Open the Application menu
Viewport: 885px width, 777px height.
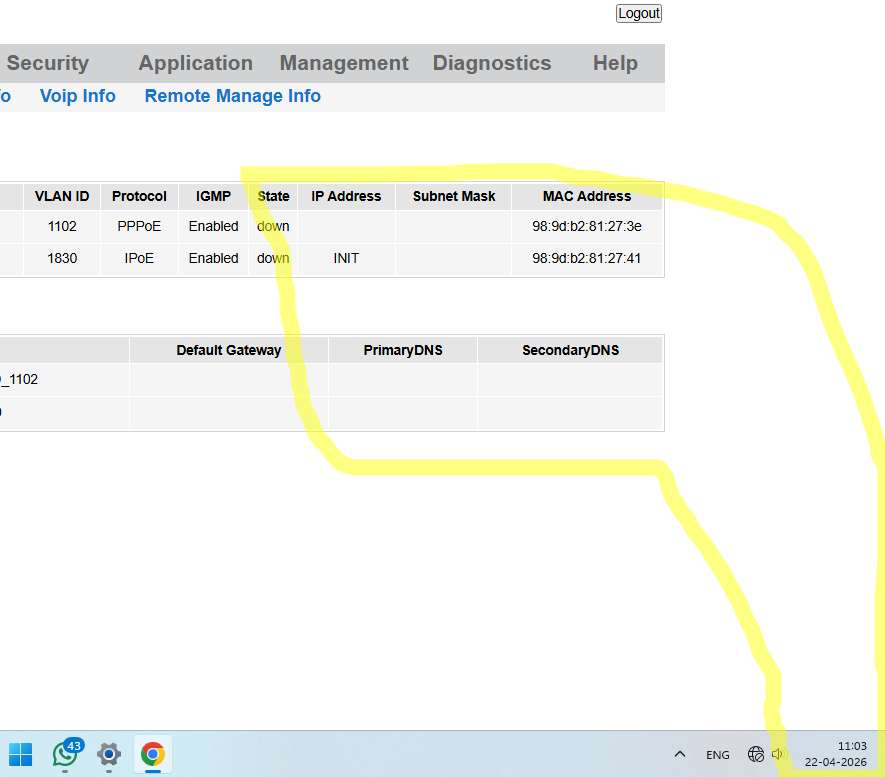point(196,63)
